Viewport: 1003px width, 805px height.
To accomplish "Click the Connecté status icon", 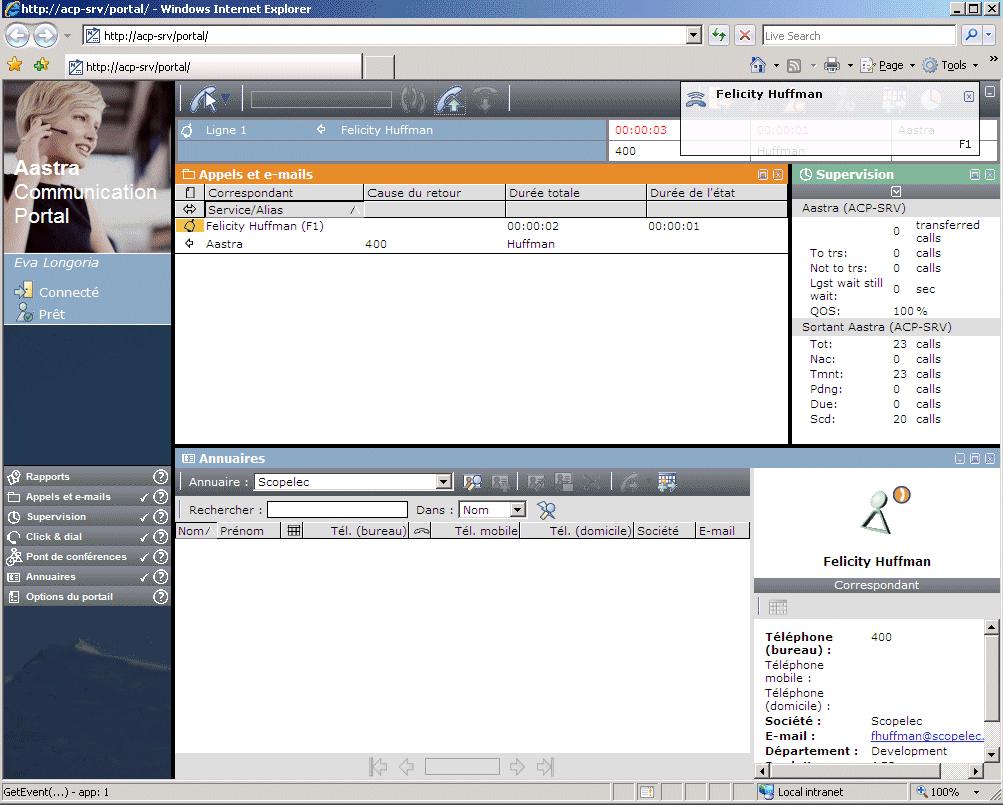I will [24, 291].
